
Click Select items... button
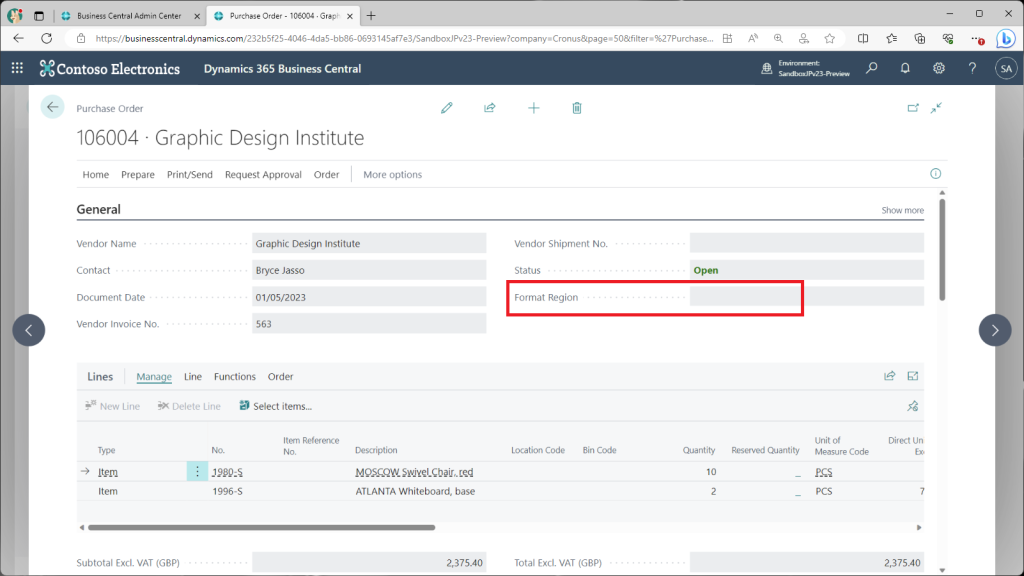[276, 406]
